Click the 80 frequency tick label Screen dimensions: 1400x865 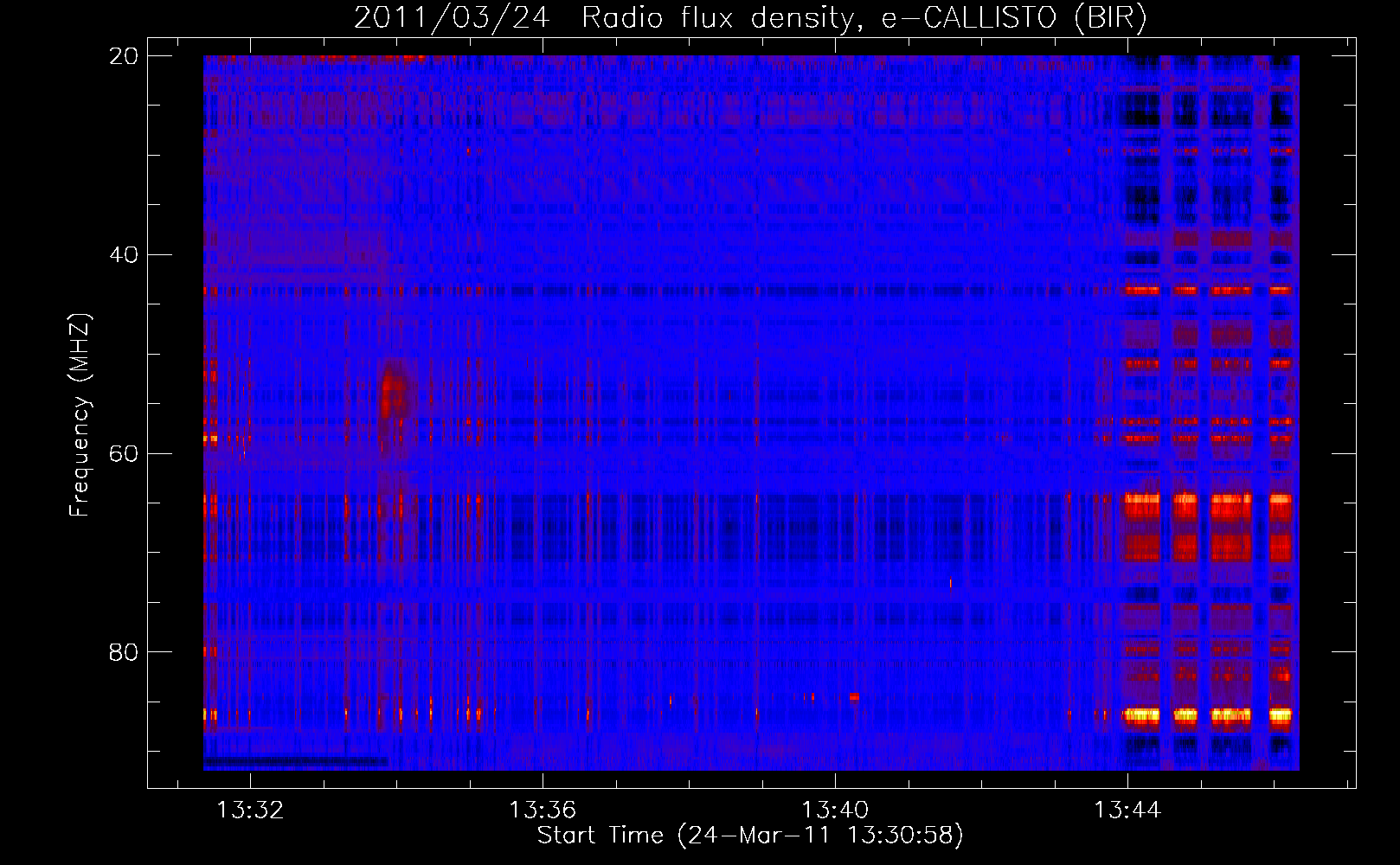123,651
